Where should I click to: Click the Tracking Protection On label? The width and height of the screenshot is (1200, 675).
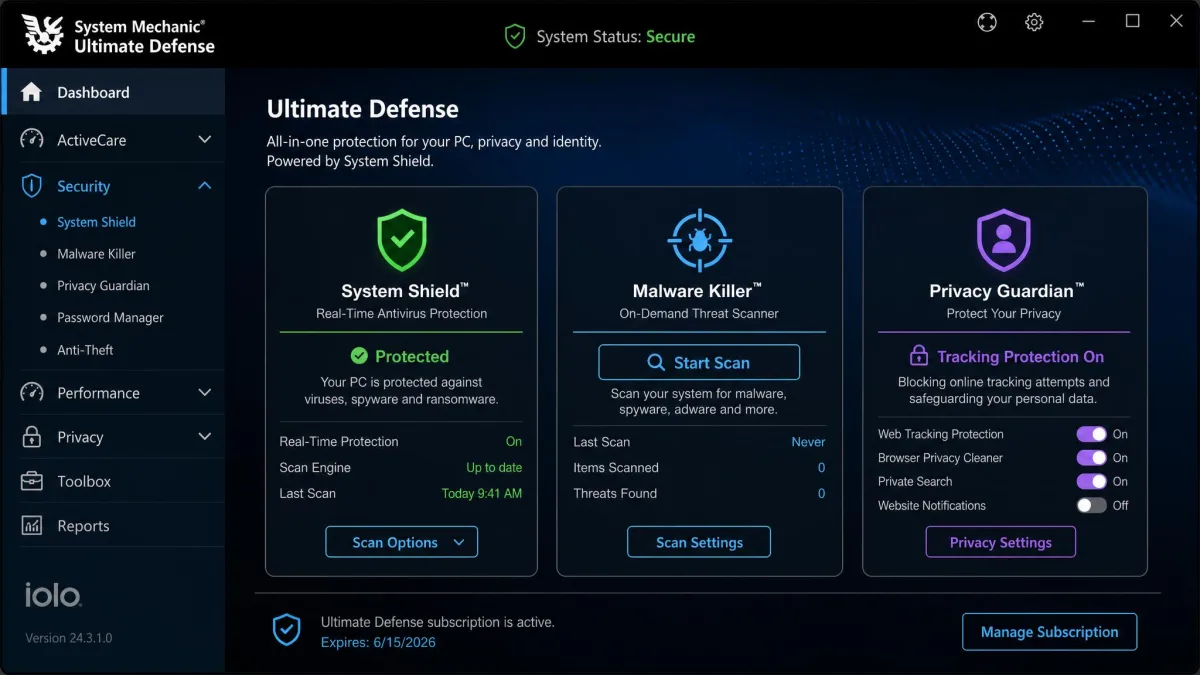(1020, 356)
